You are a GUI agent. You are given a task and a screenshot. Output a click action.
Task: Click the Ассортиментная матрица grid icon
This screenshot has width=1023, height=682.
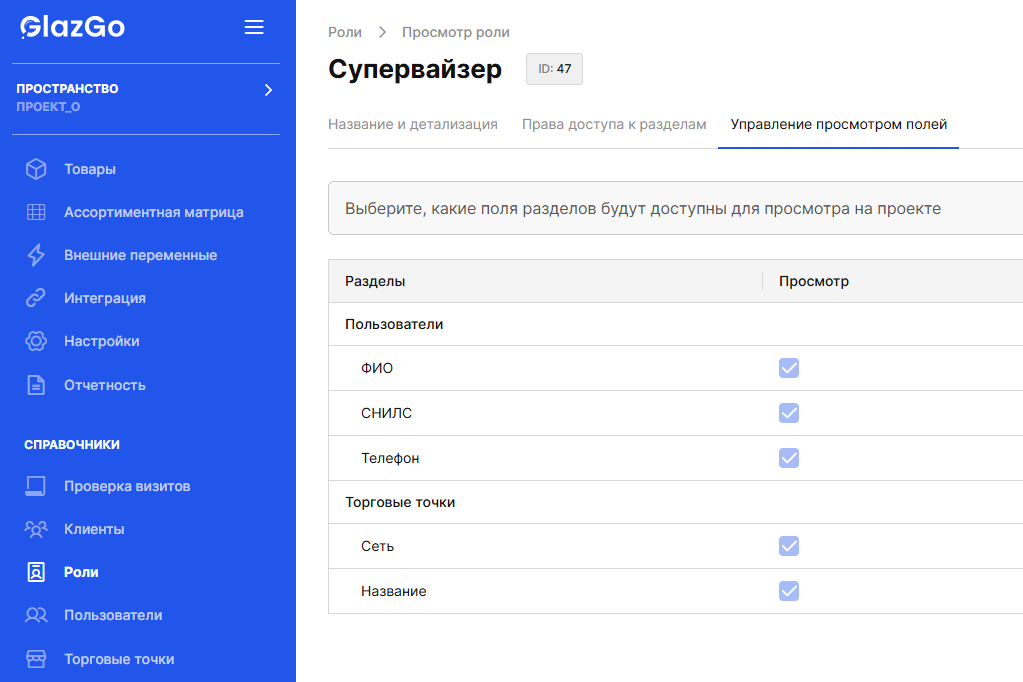36,212
